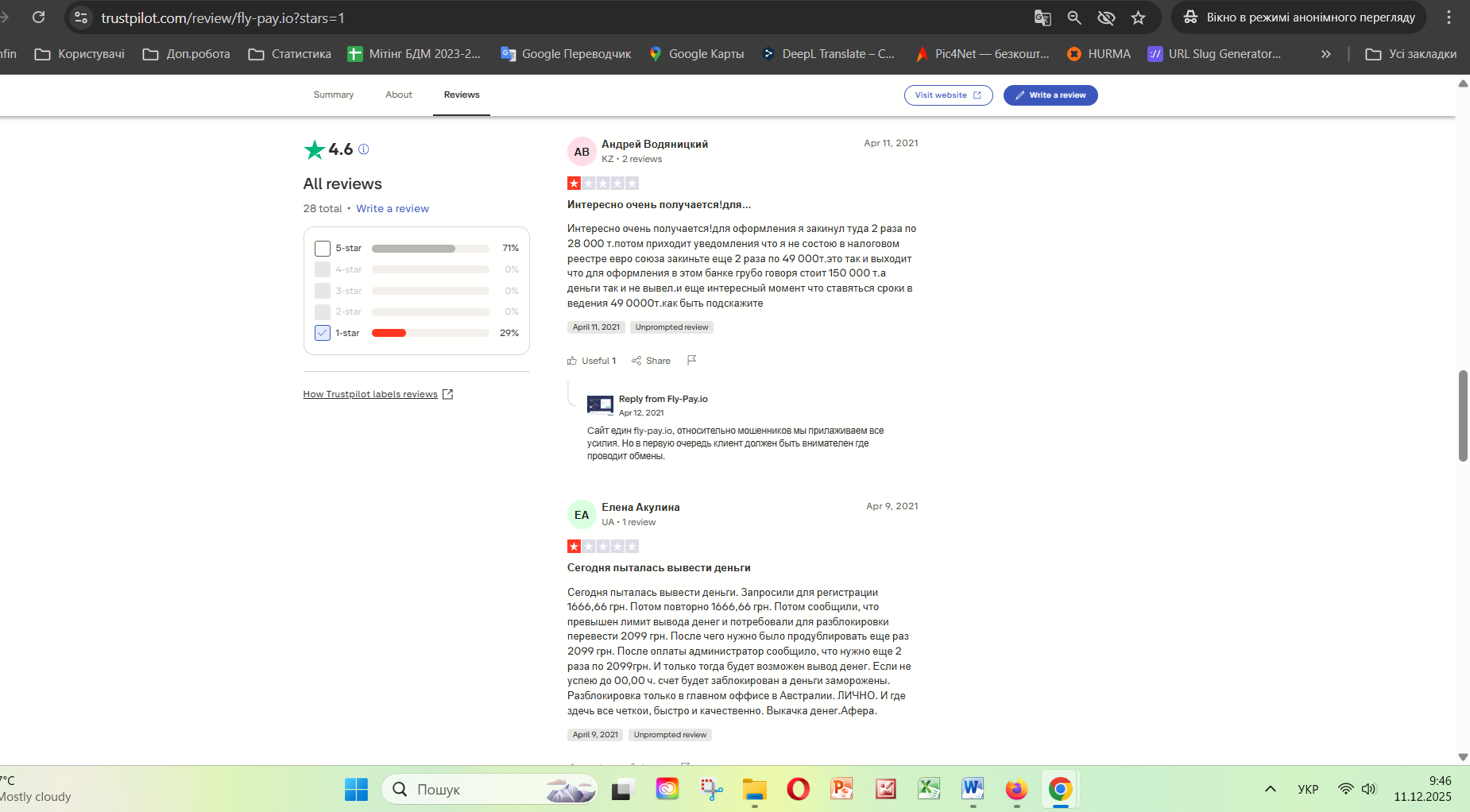Open Google Переводчик bookmark

click(x=566, y=54)
